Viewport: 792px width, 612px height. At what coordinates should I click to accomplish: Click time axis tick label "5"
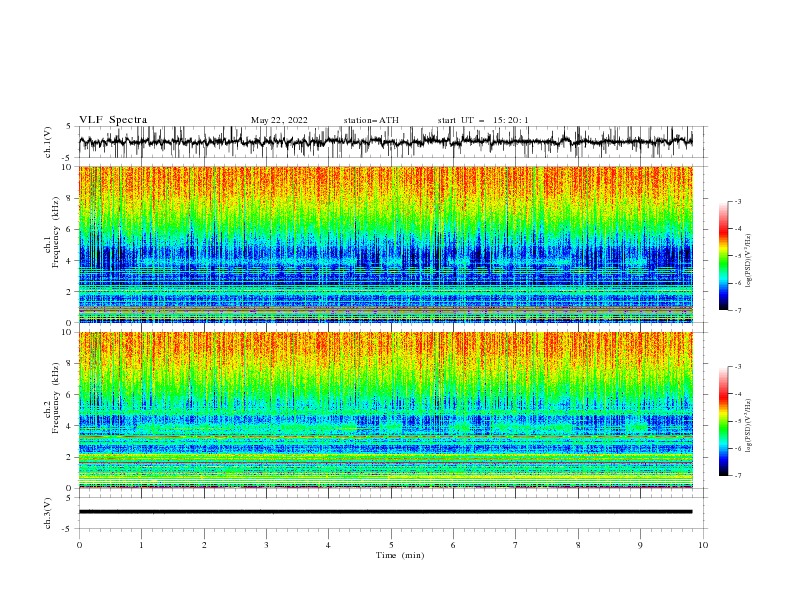click(x=391, y=545)
